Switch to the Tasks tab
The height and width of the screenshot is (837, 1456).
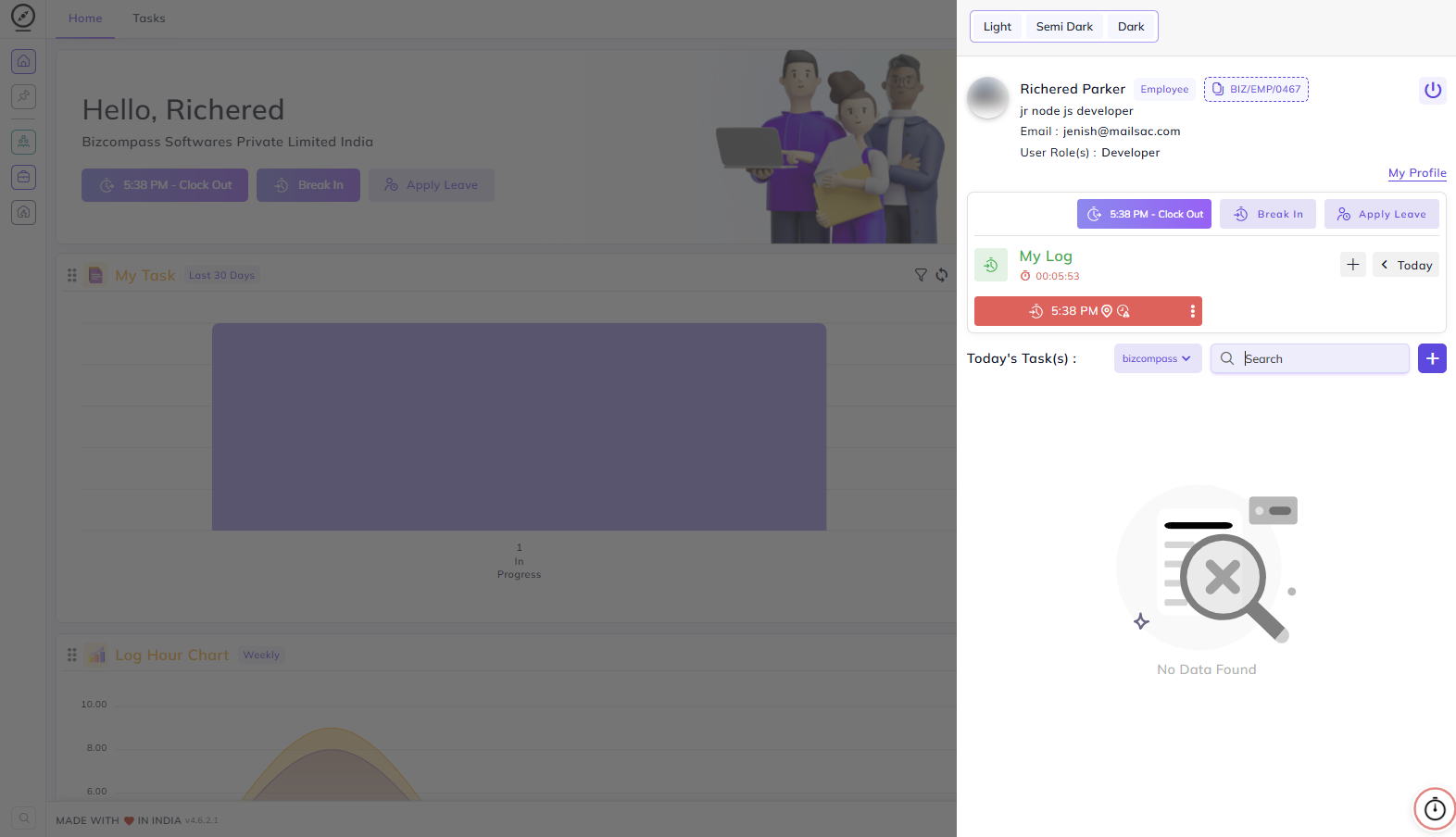coord(149,19)
